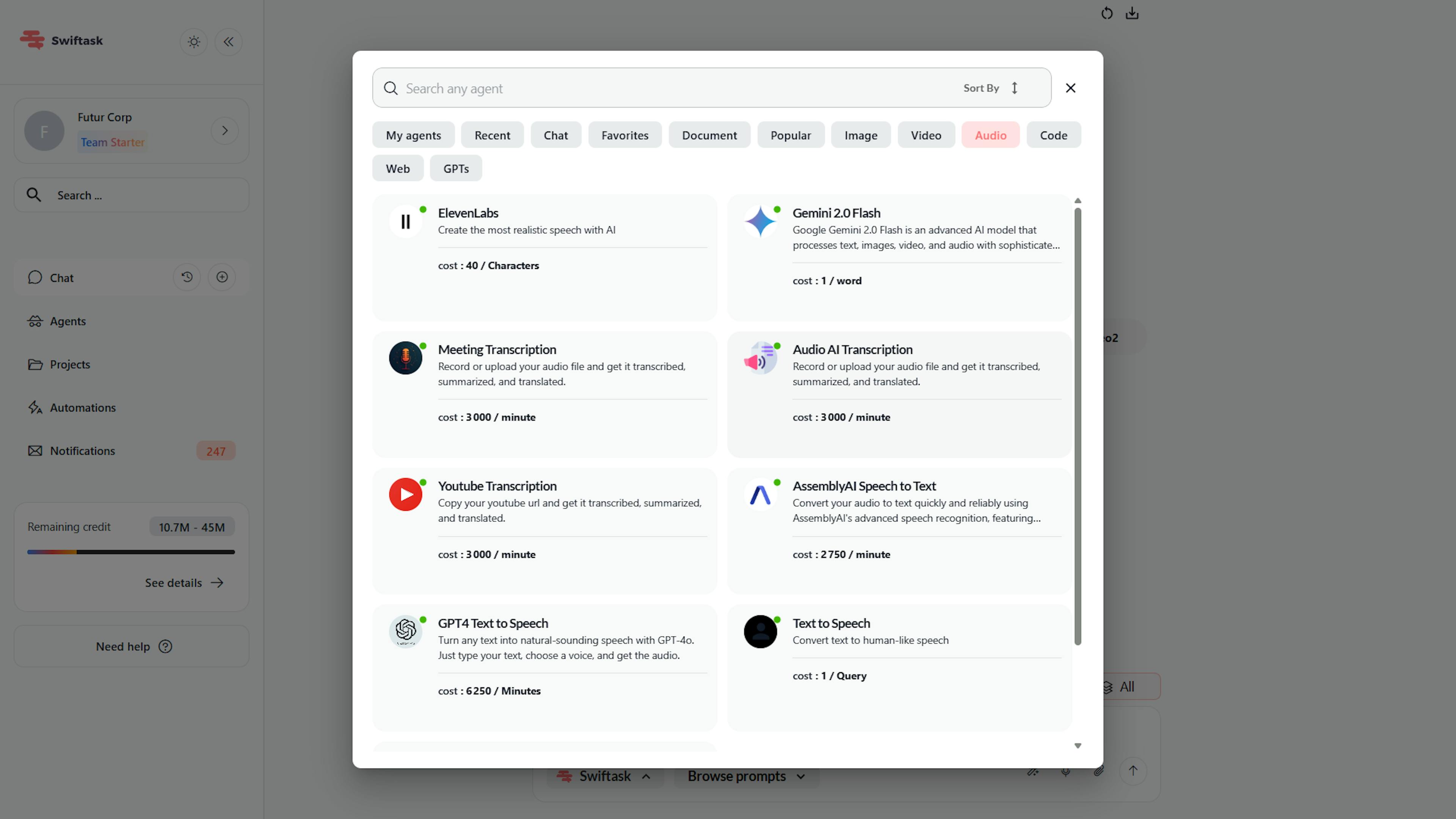The width and height of the screenshot is (1456, 819).
Task: Expand the Futur Corp workspace chevron
Action: point(225,130)
